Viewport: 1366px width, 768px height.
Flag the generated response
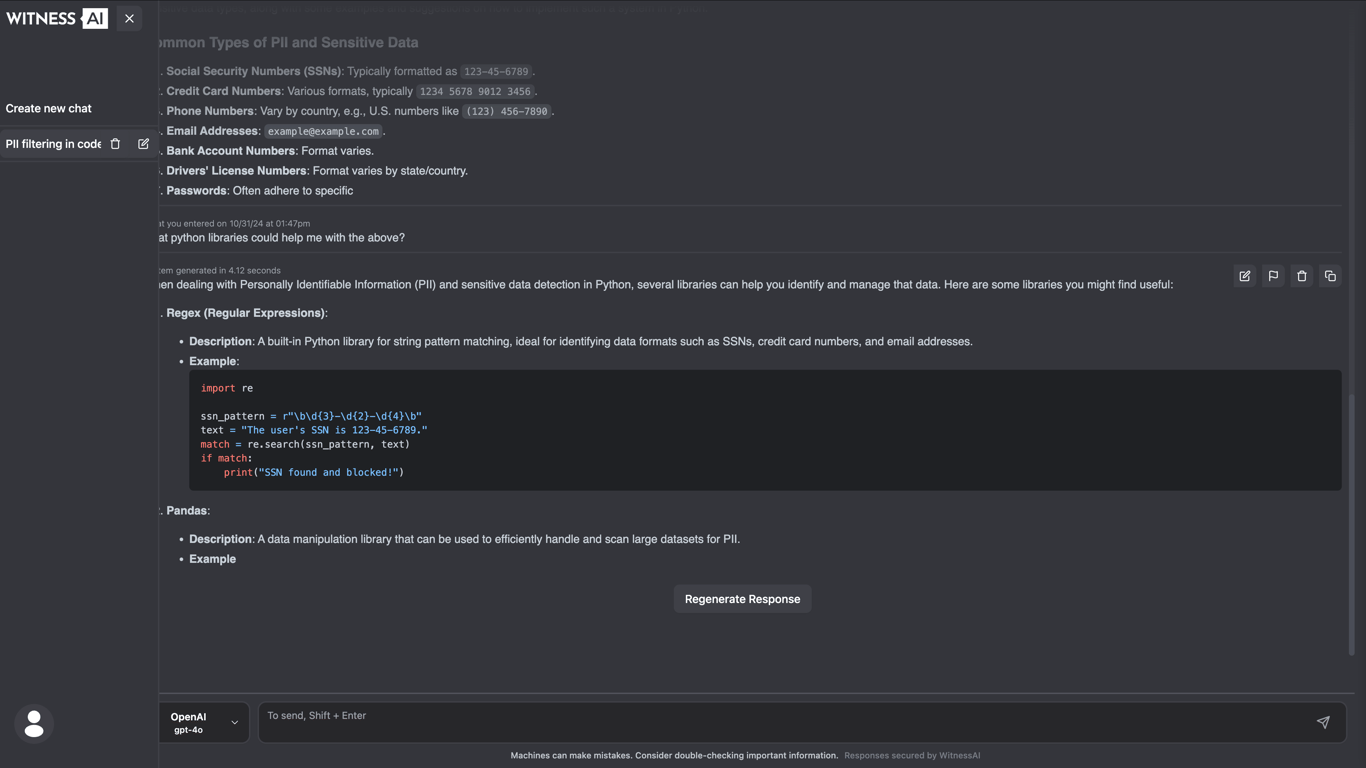(1273, 276)
